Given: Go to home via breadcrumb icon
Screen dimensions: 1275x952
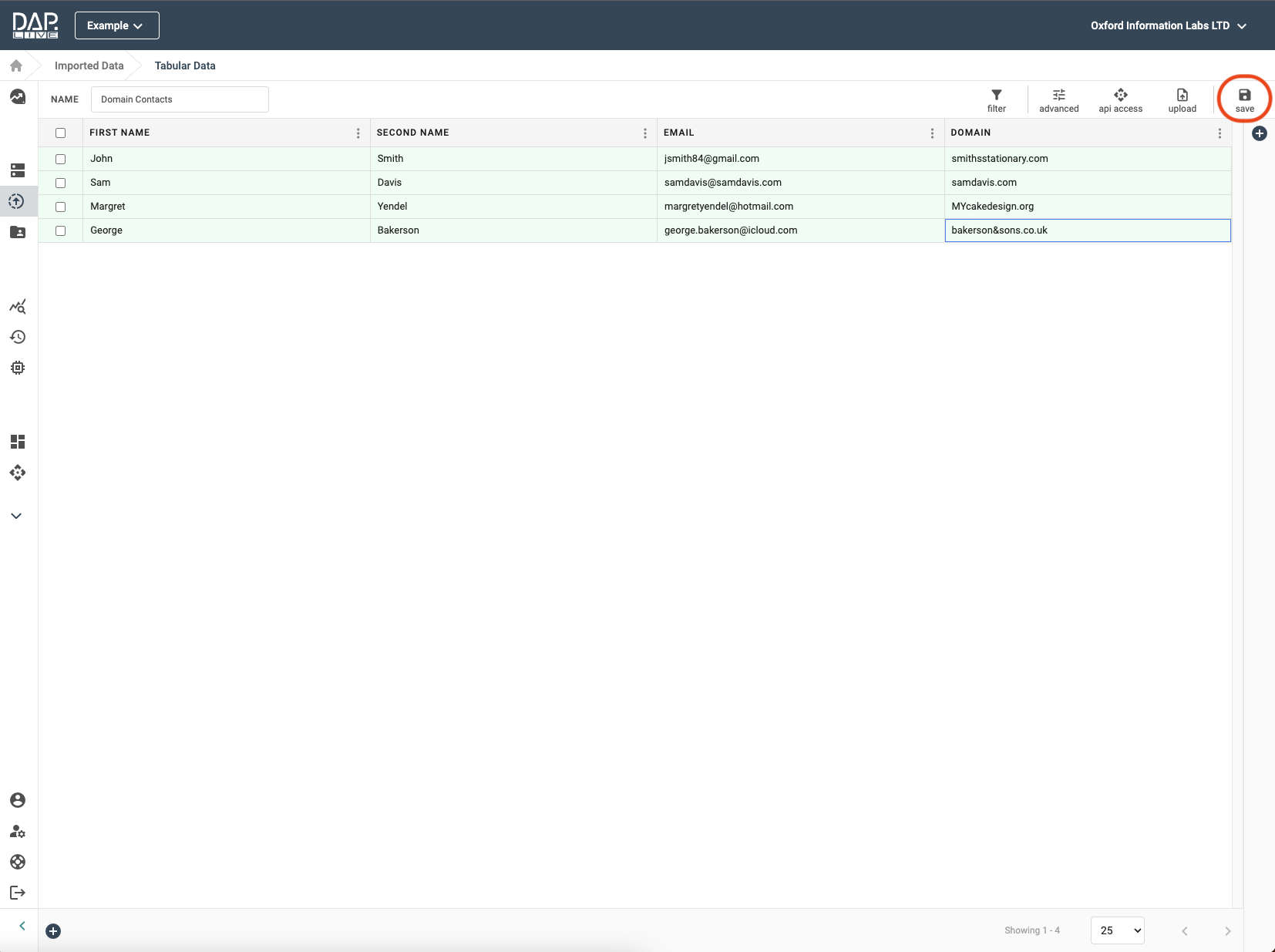Looking at the screenshot, I should (x=16, y=66).
